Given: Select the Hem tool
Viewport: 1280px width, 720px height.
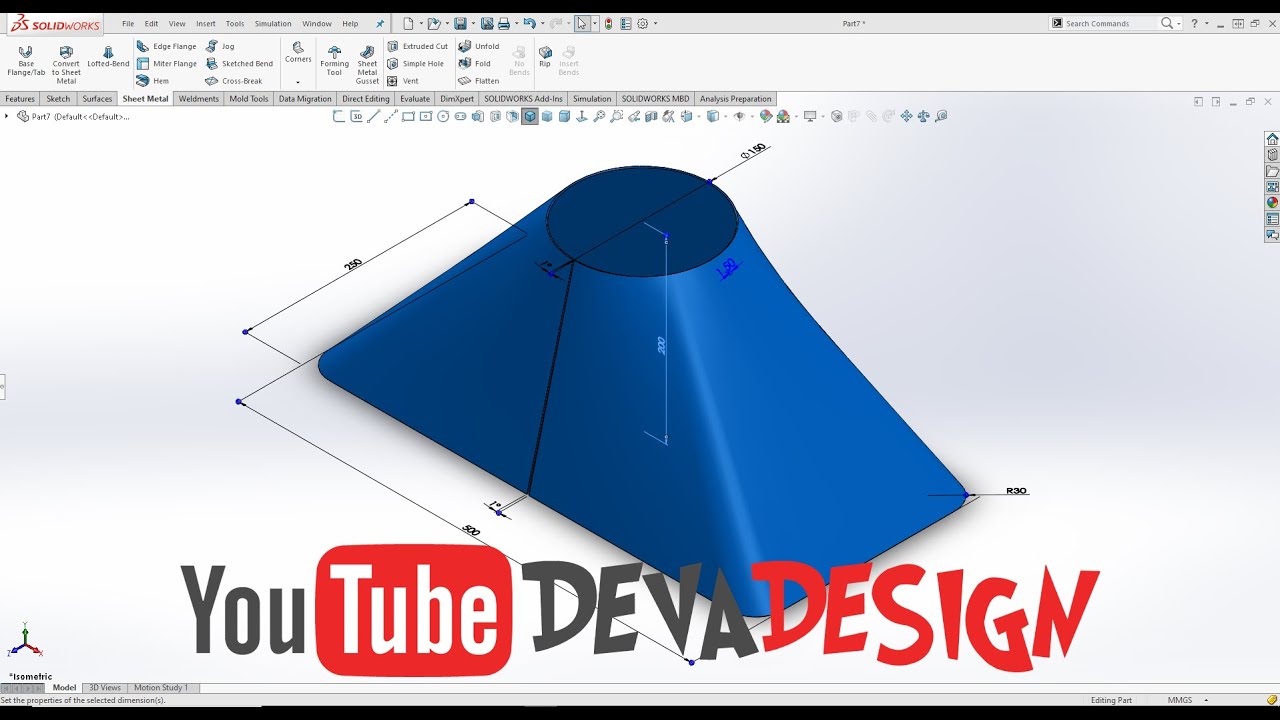Looking at the screenshot, I should pyautogui.click(x=153, y=81).
